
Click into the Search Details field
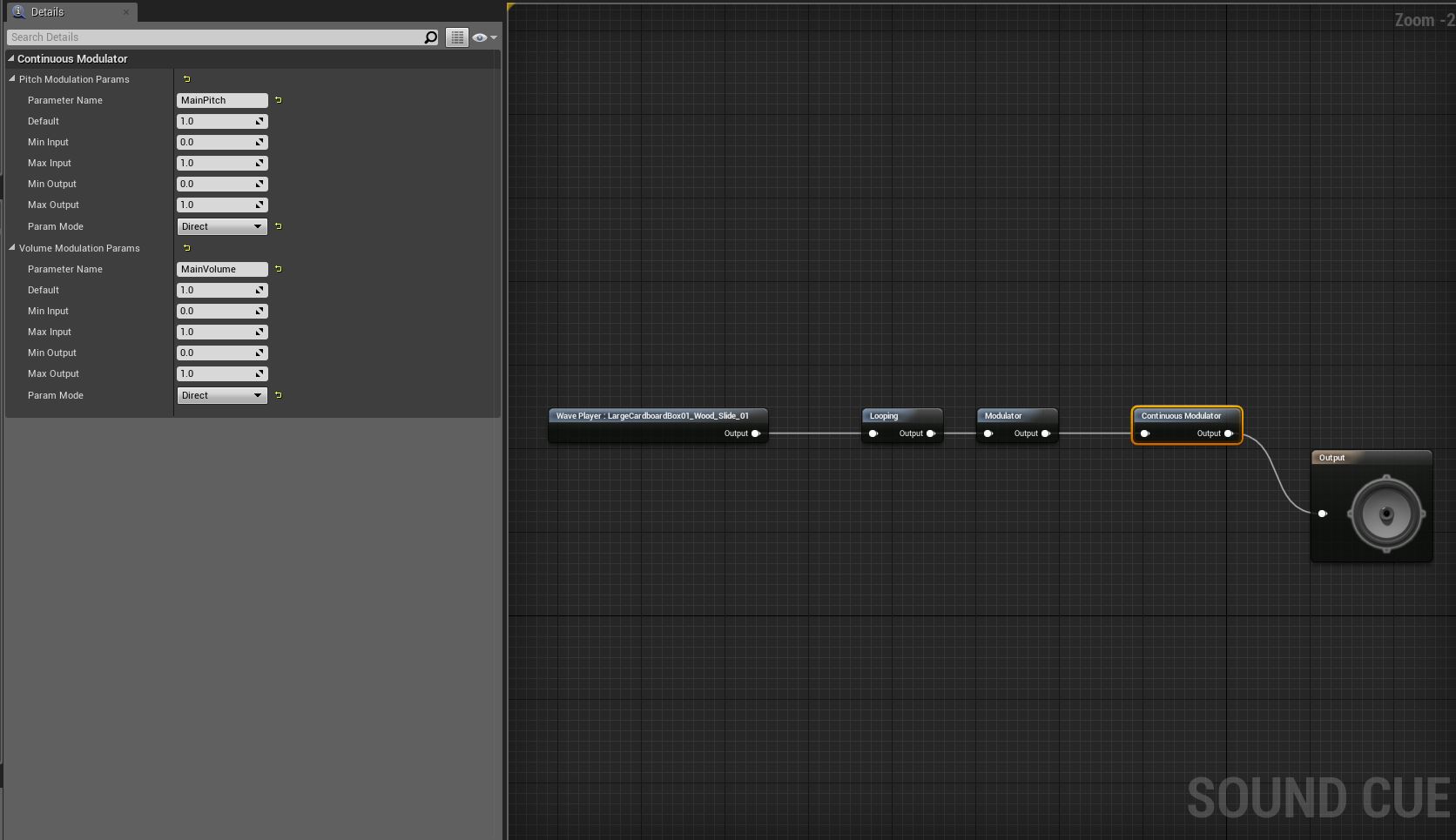pos(213,37)
